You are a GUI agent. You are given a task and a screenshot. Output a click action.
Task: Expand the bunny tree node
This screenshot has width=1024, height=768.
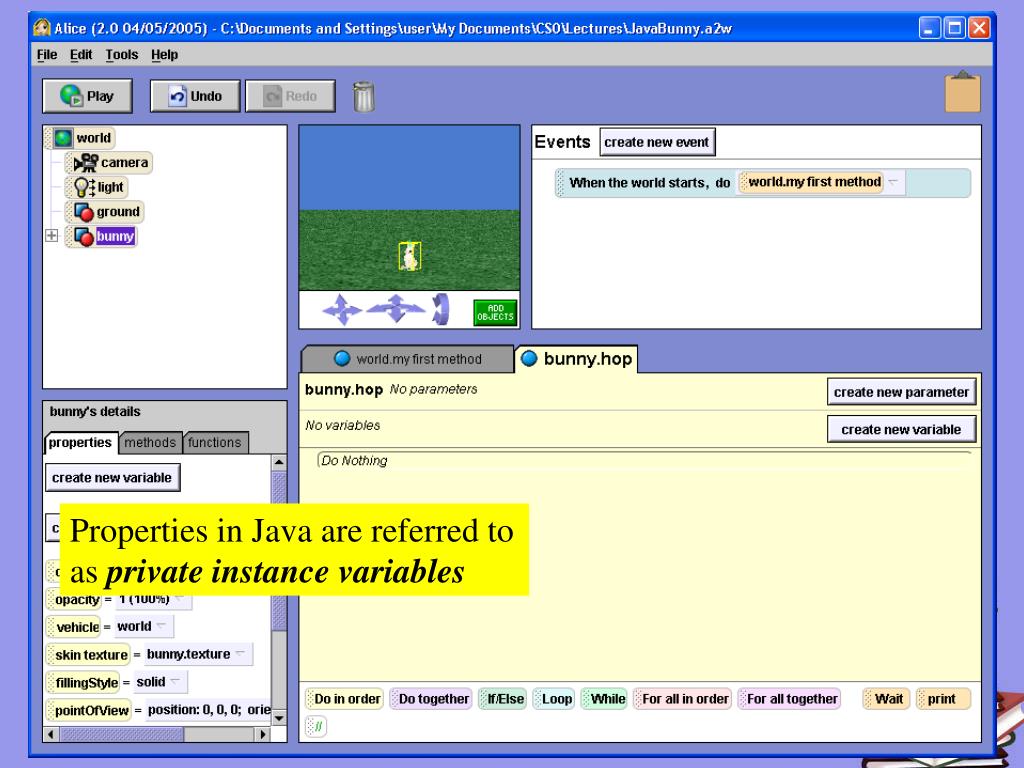pyautogui.click(x=50, y=237)
